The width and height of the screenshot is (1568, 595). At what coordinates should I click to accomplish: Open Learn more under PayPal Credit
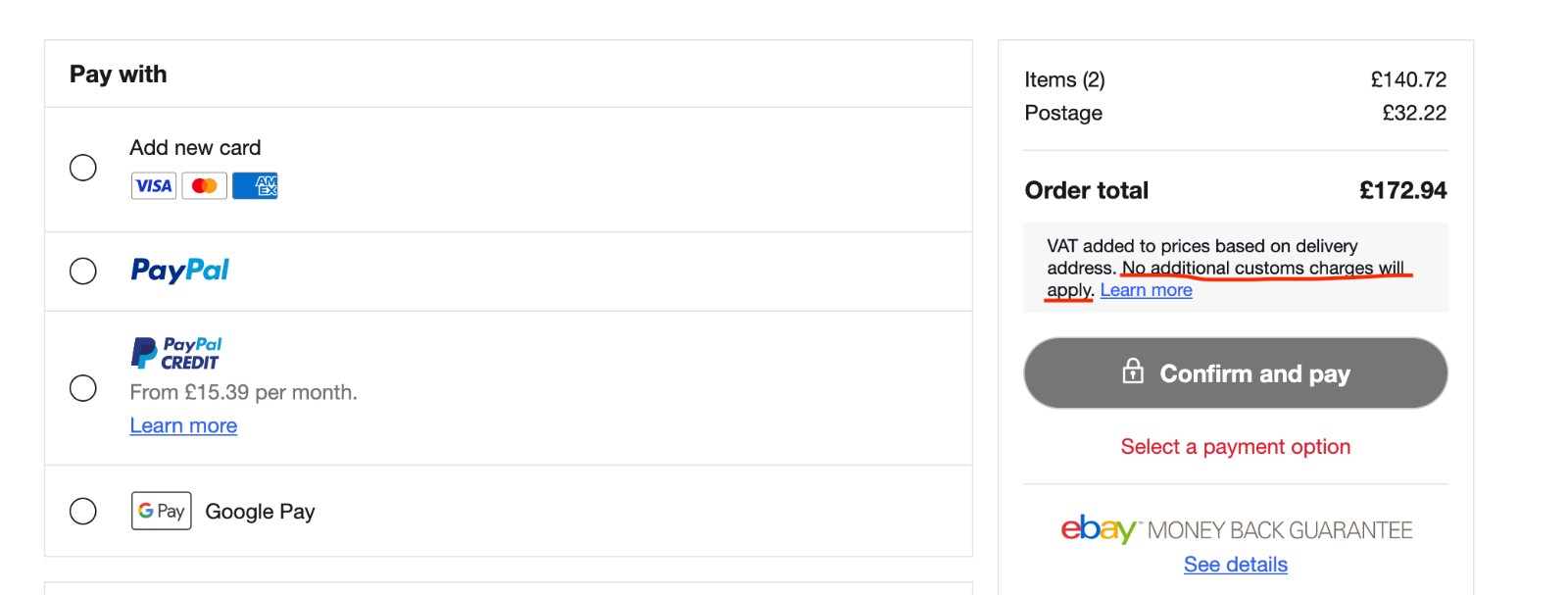pyautogui.click(x=183, y=425)
